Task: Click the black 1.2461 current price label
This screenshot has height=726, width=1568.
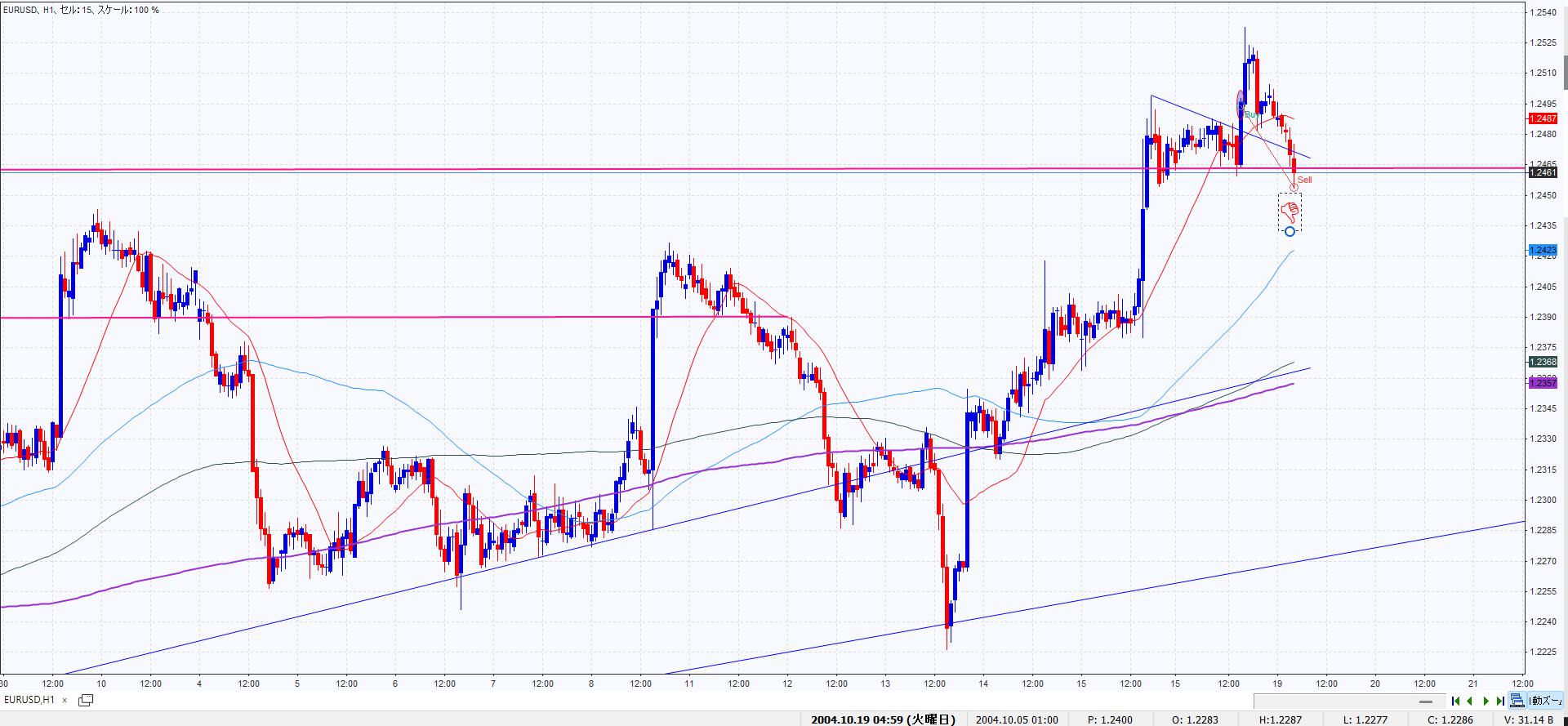Action: coord(1542,172)
